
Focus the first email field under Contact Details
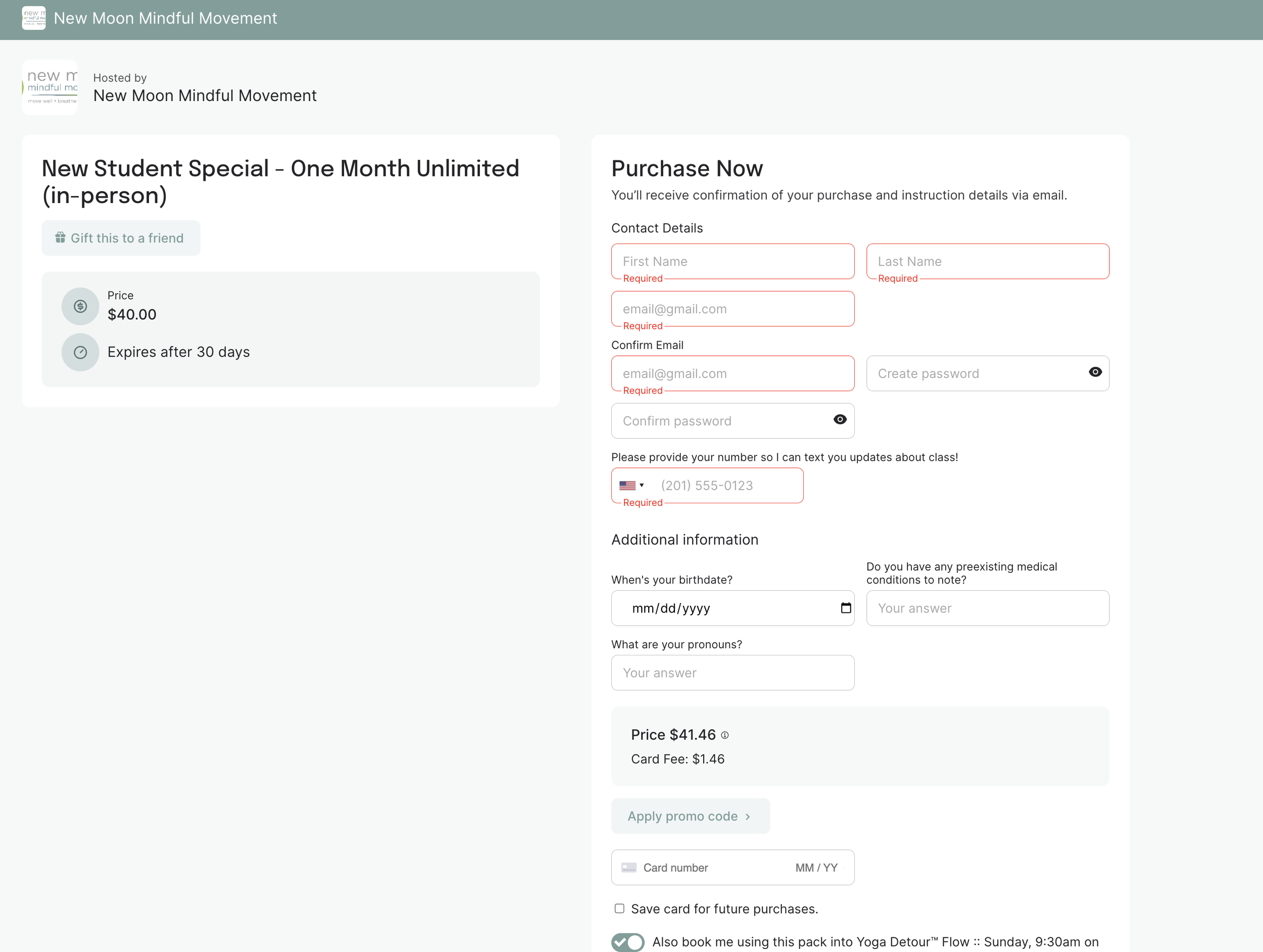(733, 309)
